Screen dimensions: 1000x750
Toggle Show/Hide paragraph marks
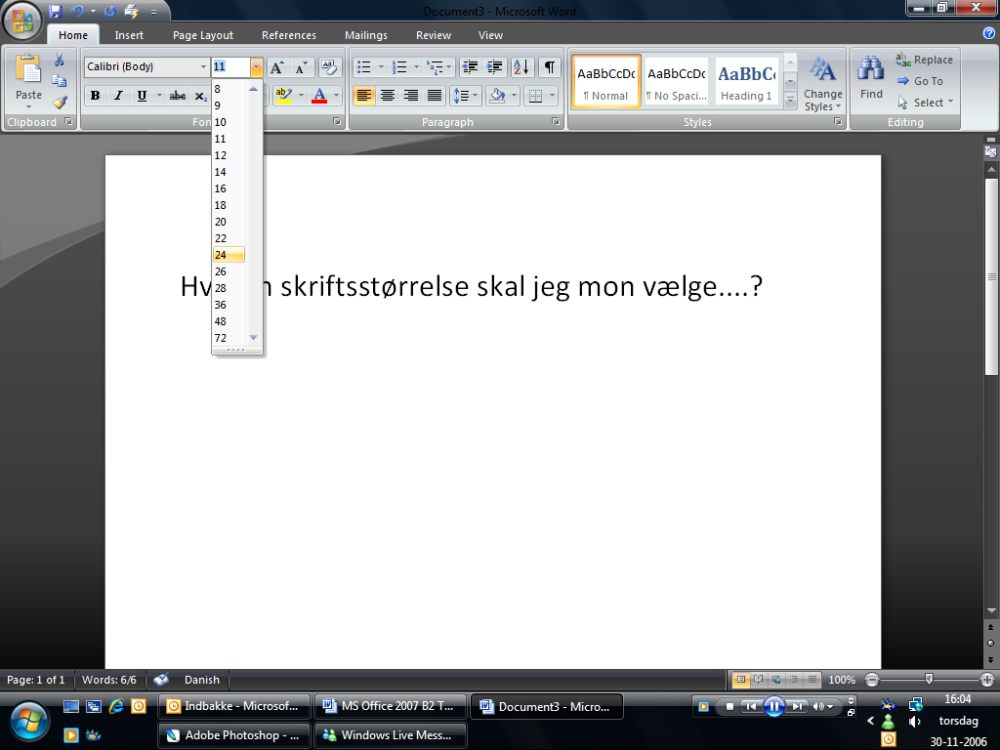pos(549,68)
